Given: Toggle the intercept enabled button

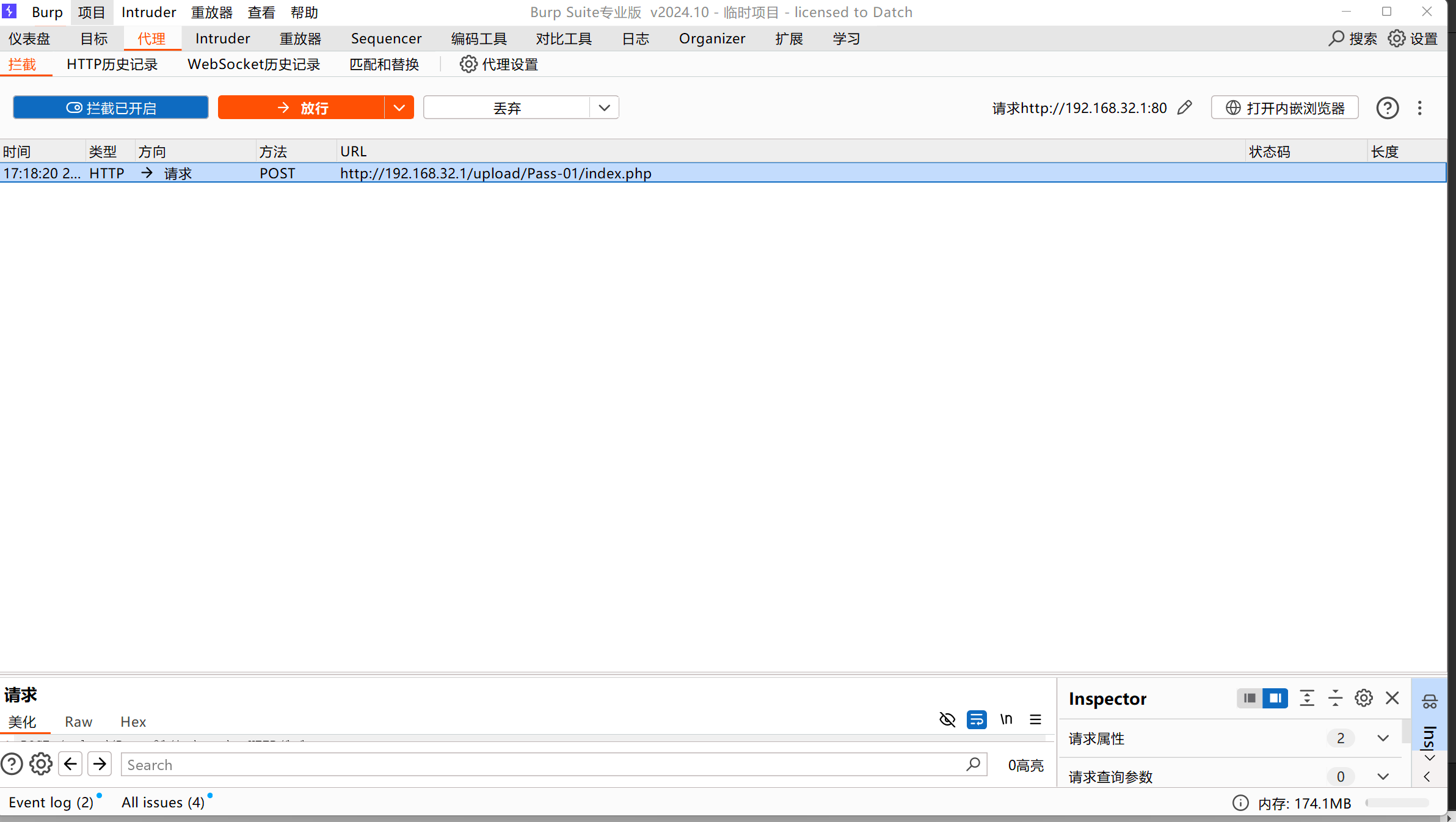Looking at the screenshot, I should coord(111,107).
